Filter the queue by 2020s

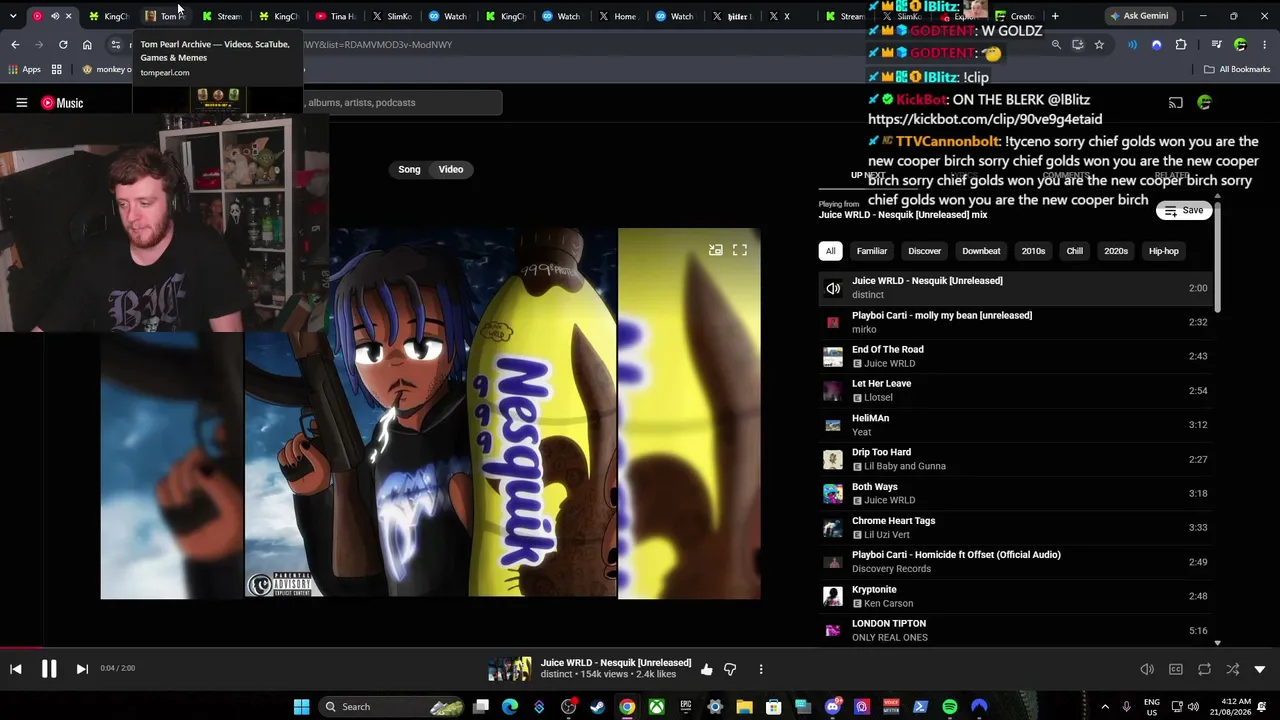coord(1116,251)
